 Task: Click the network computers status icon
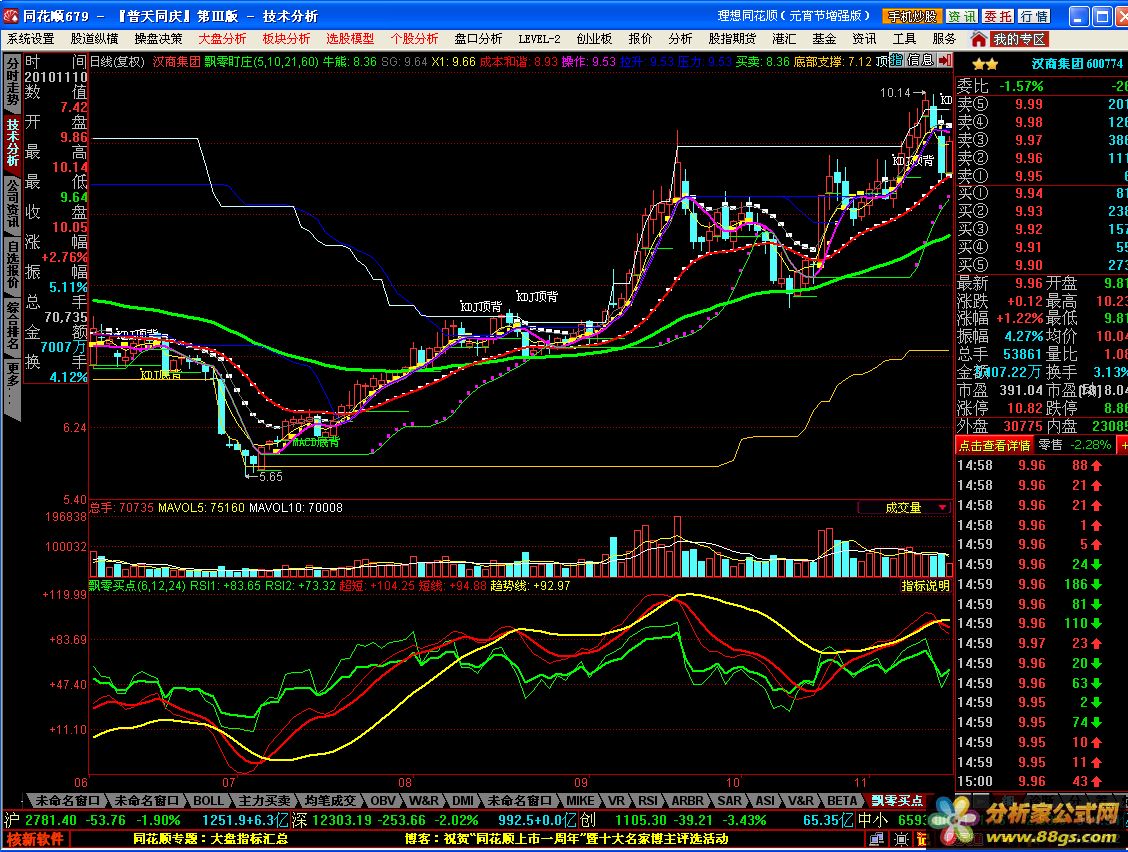point(876,838)
